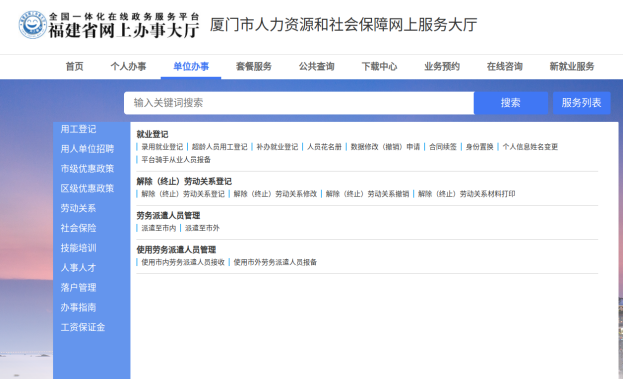Select 劳动关系 in the sidebar
This screenshot has height=380, width=623.
[x=78, y=208]
